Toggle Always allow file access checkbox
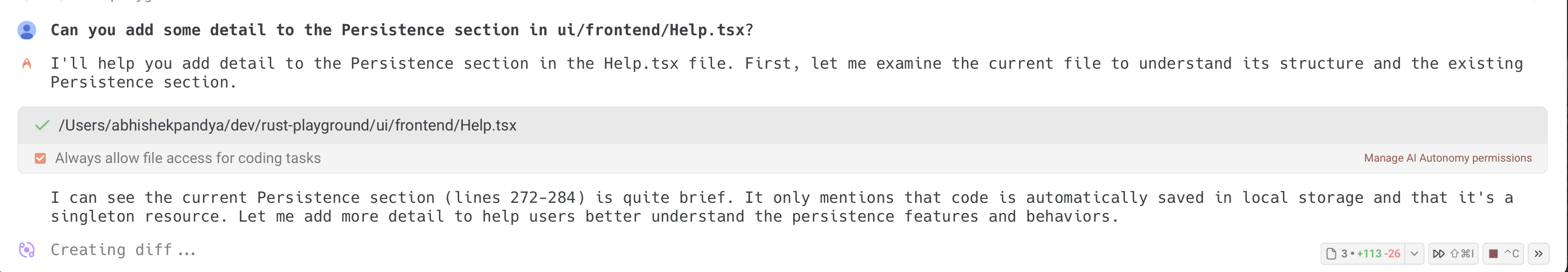The height and width of the screenshot is (272, 1568). coord(40,158)
